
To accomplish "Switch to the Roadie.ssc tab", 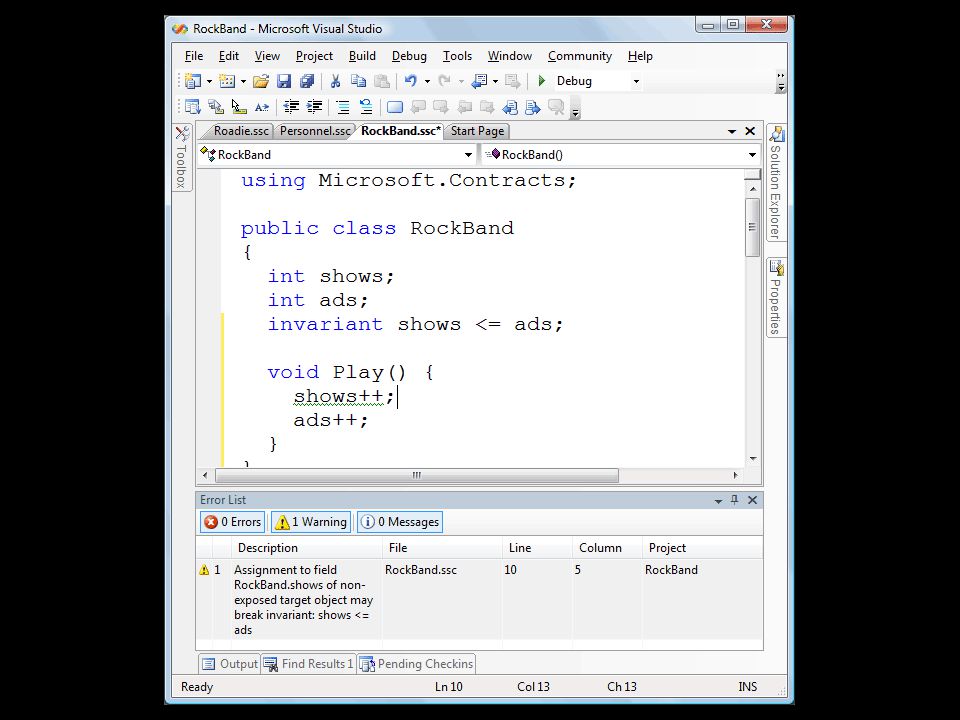I will point(241,131).
